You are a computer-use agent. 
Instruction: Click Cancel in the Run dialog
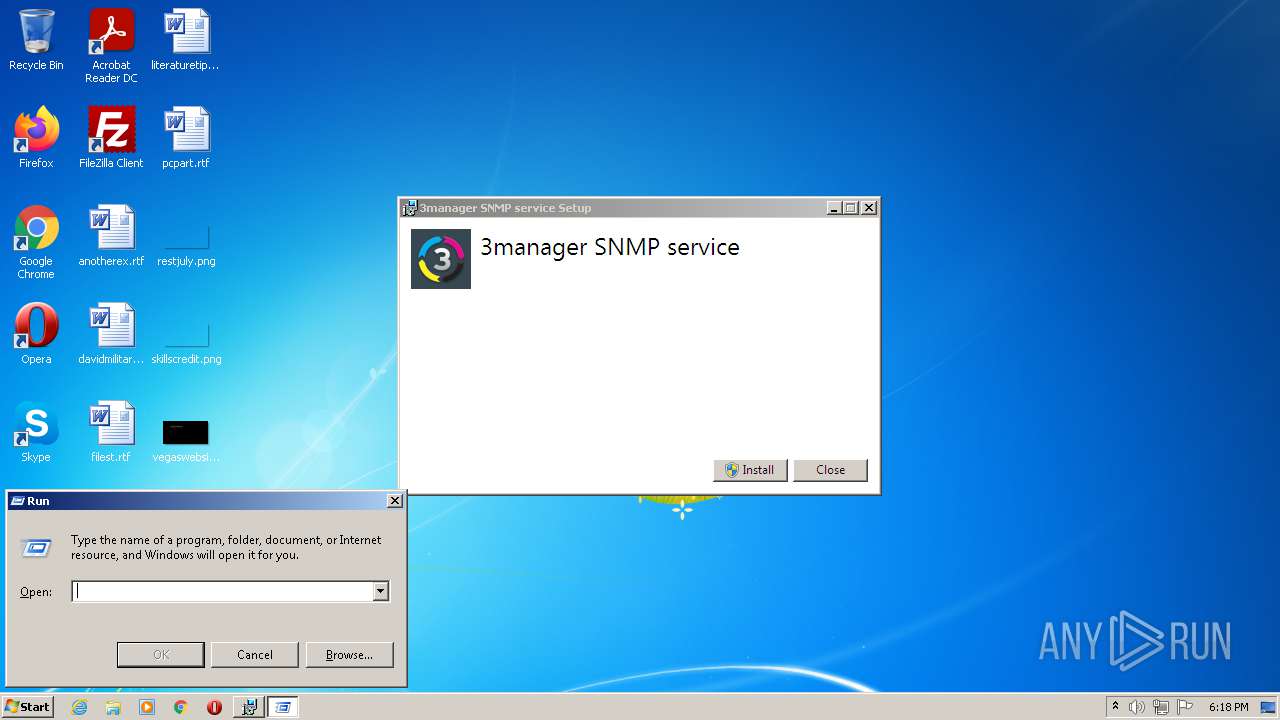[255, 655]
